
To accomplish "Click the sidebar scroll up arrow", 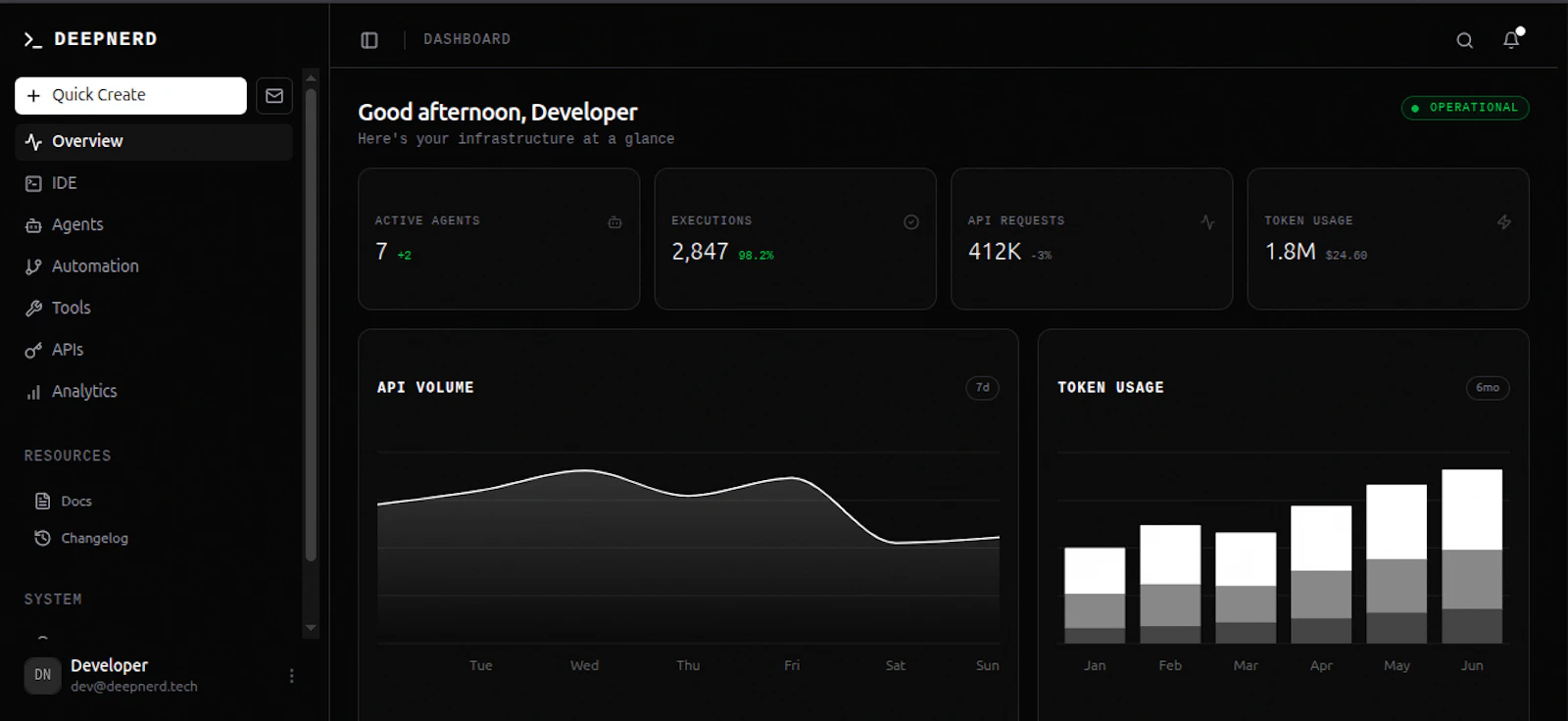I will 311,77.
